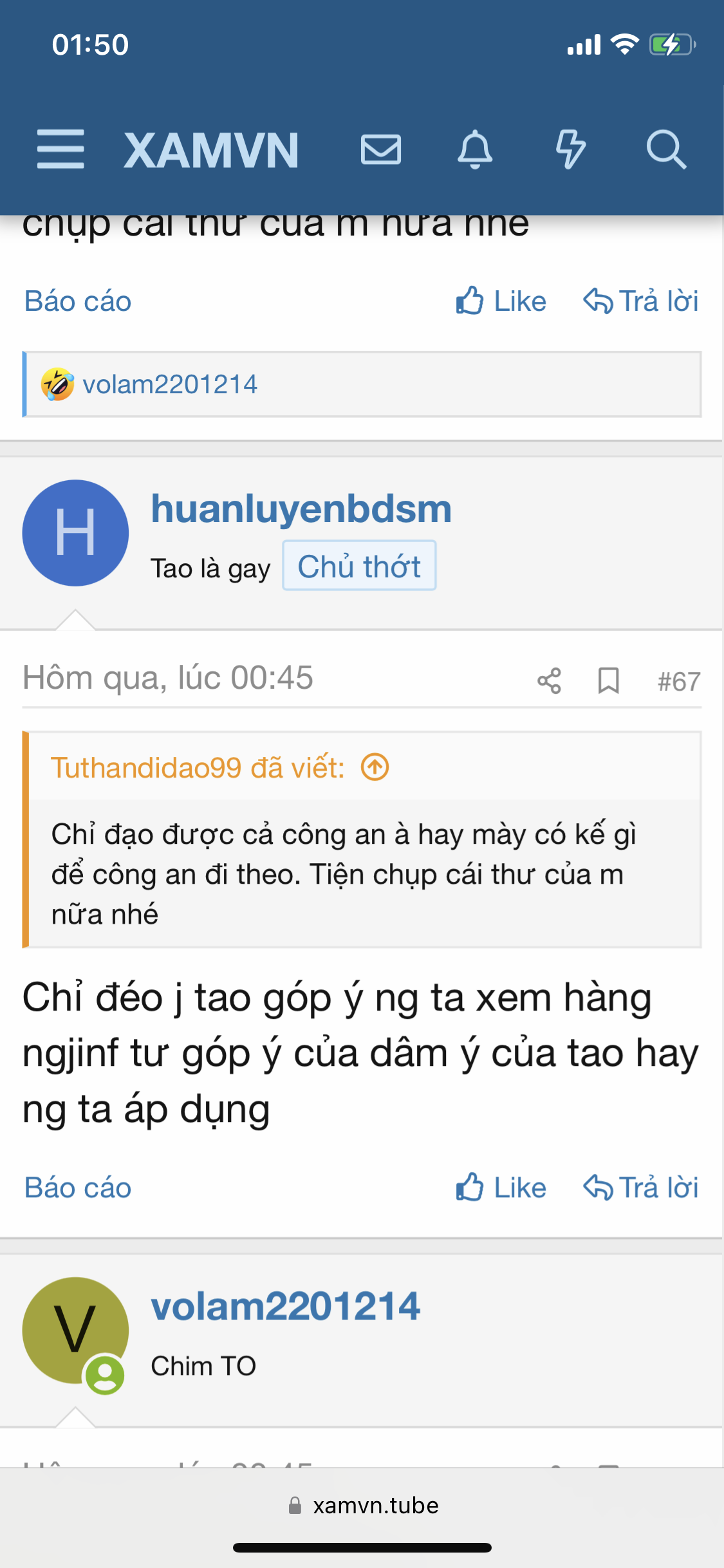Open the blue H avatar
The image size is (724, 1568).
(75, 533)
